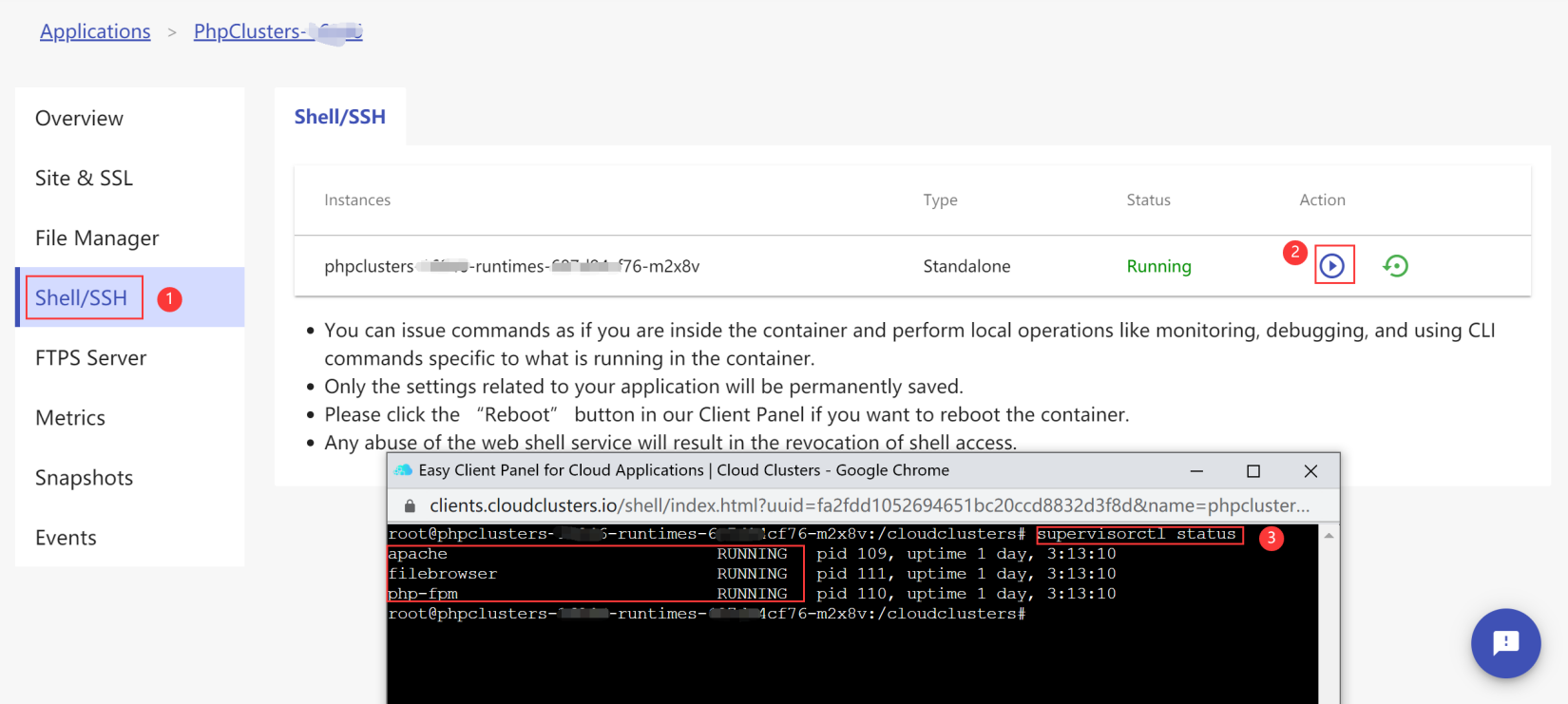Open Events in sidebar

(x=130, y=537)
